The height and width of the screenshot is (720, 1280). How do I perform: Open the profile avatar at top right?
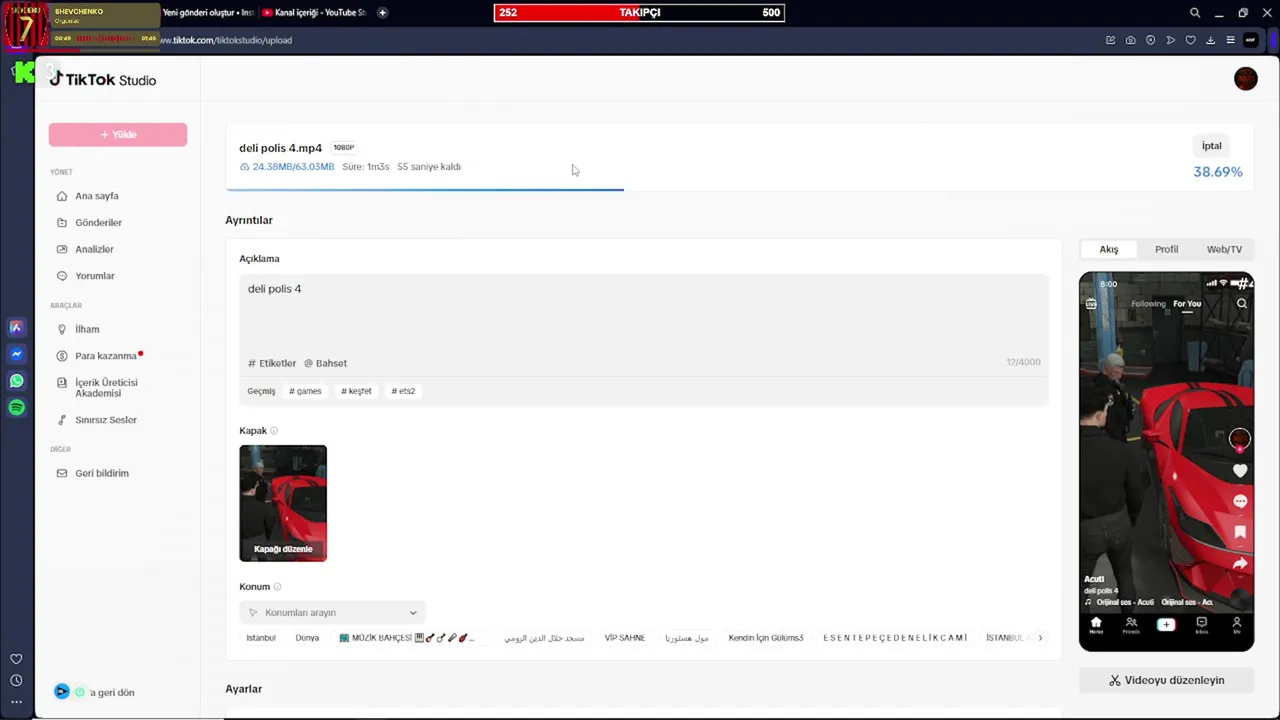1245,79
